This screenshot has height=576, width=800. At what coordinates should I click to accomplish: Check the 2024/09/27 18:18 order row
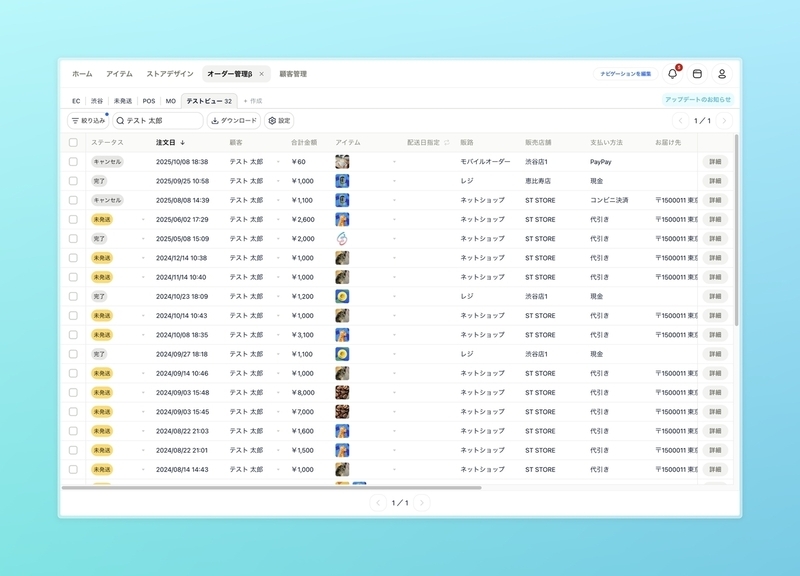point(73,354)
